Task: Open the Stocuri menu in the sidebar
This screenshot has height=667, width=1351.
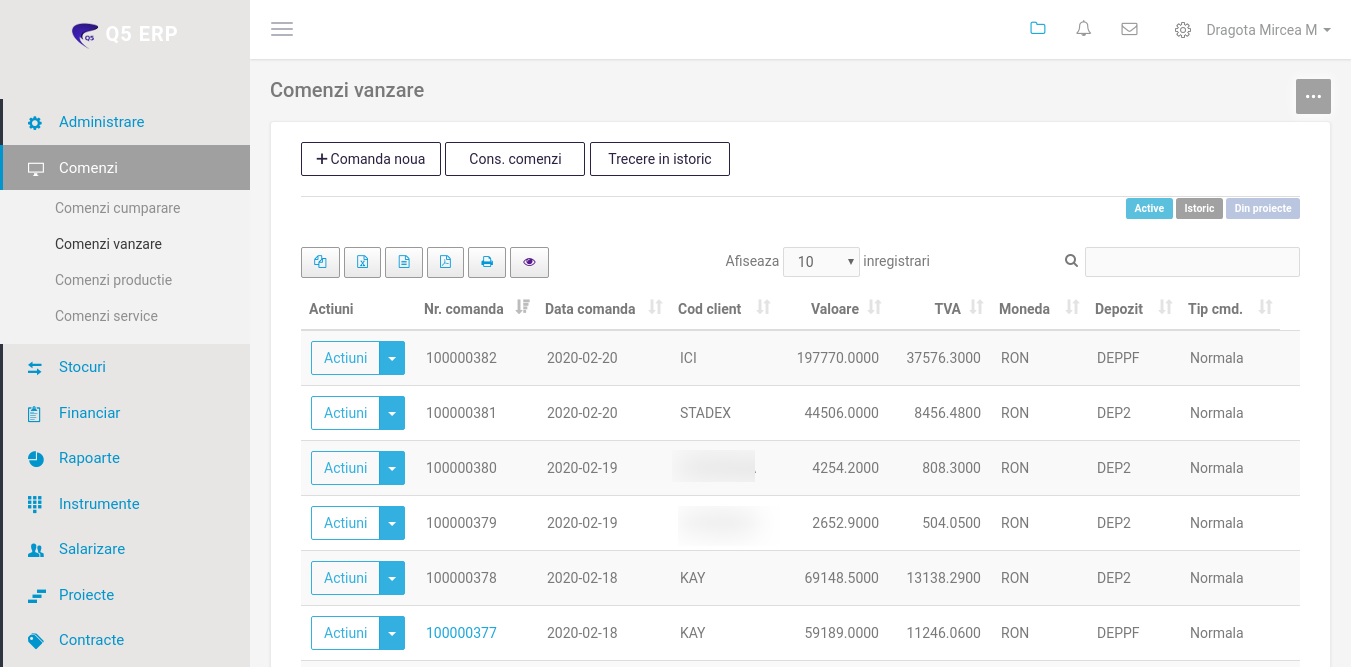Action: 82,367
